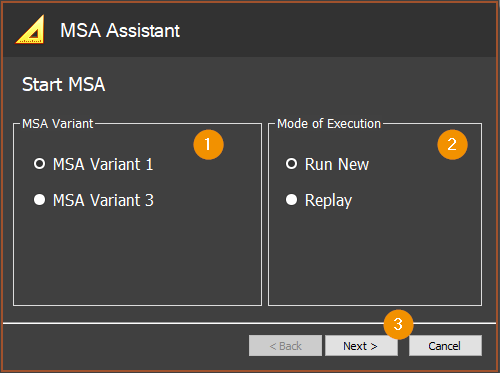Click the 'Mode of Execution' group label
The image size is (500, 373).
329,124
